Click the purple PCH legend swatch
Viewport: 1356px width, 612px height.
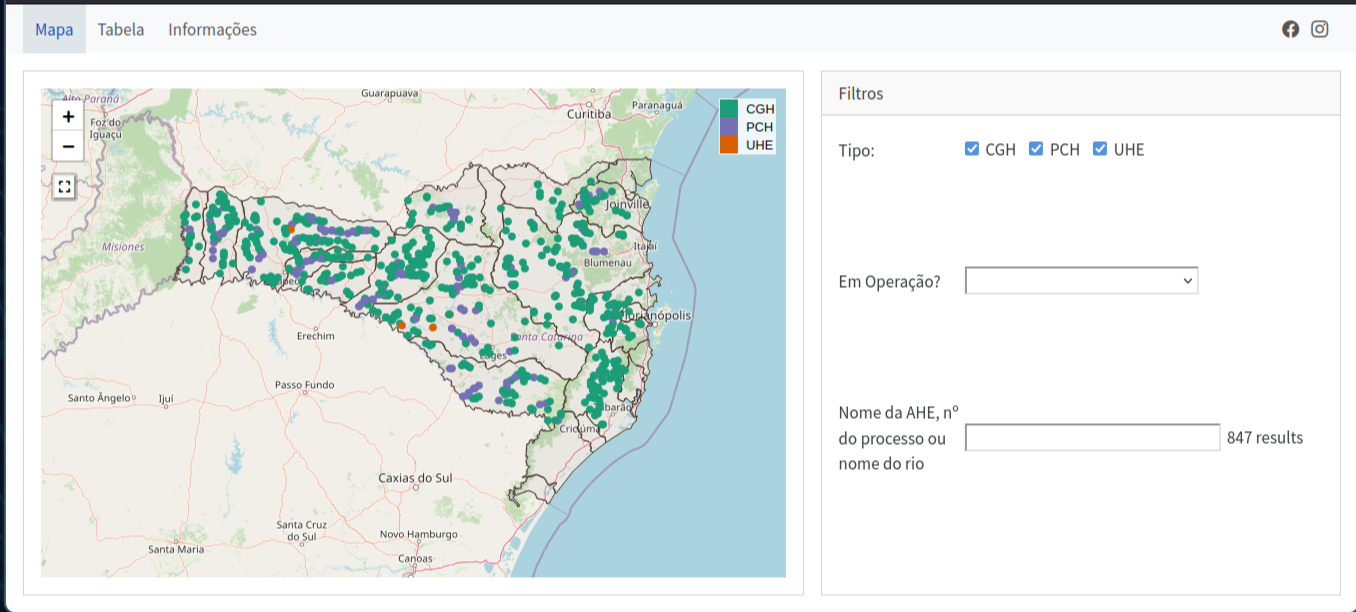(x=729, y=127)
